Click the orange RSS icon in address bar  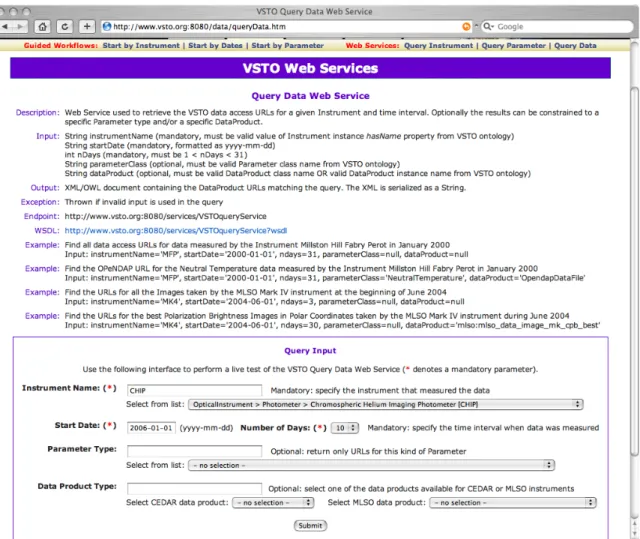point(466,27)
